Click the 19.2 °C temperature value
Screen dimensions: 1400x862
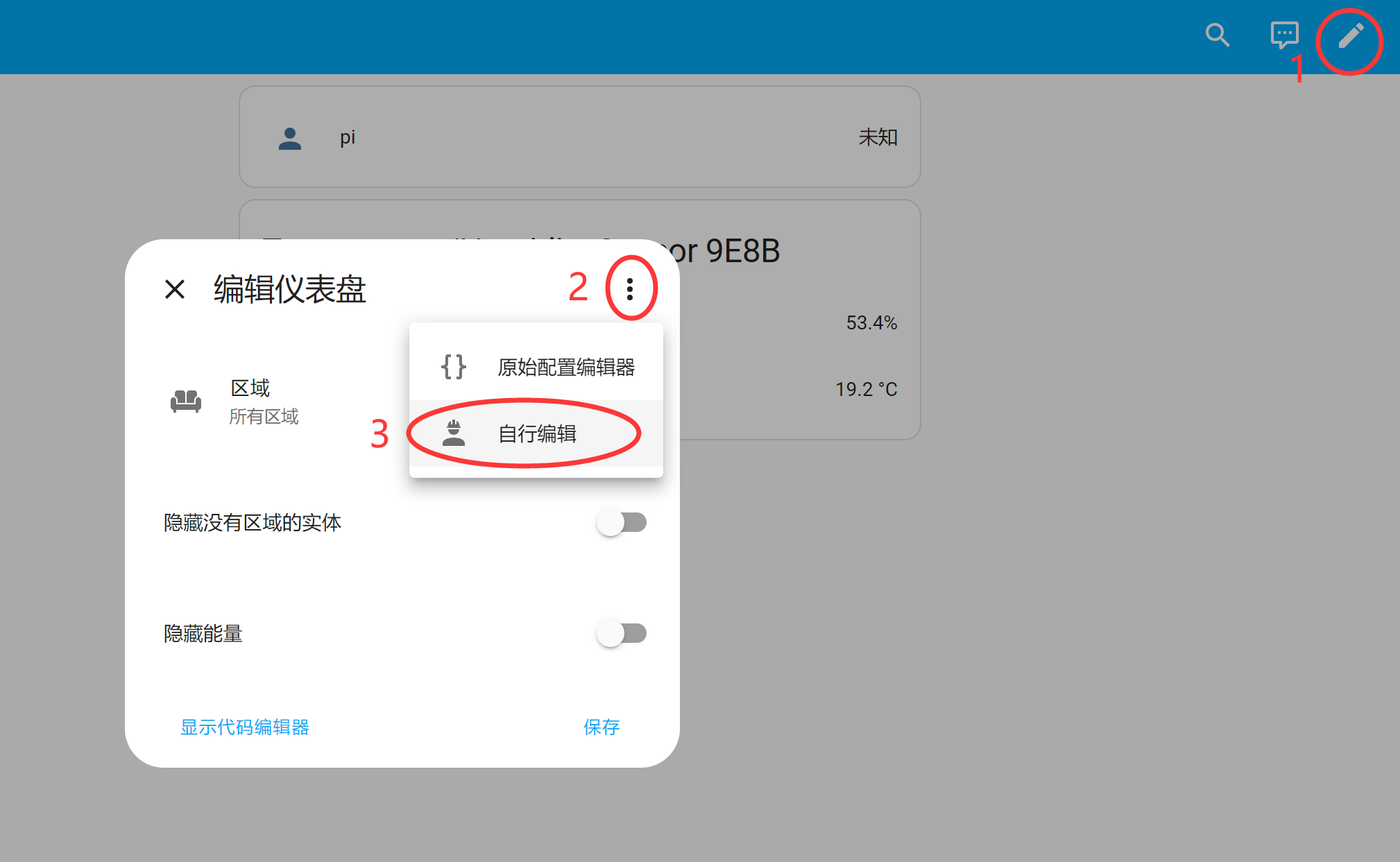[x=866, y=389]
